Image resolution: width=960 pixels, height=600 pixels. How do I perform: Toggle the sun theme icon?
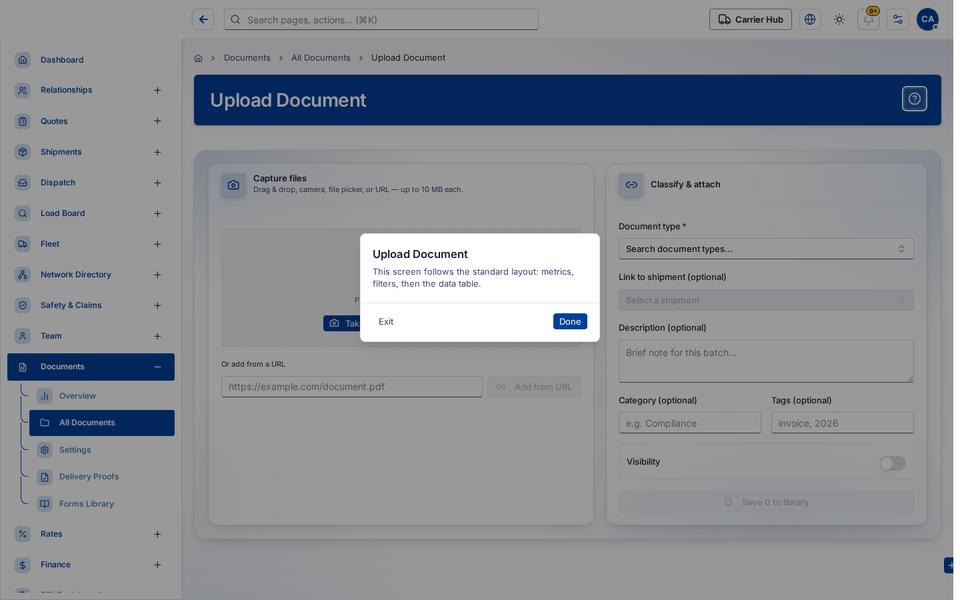(839, 20)
